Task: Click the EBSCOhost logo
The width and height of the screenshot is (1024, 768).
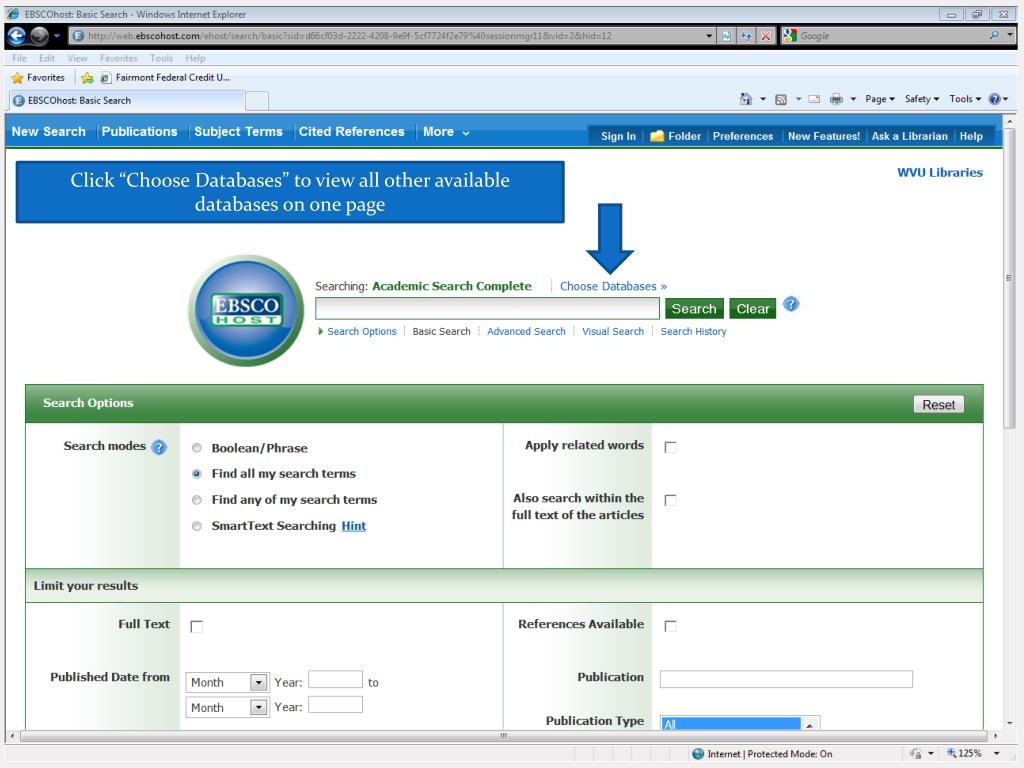Action: 246,310
